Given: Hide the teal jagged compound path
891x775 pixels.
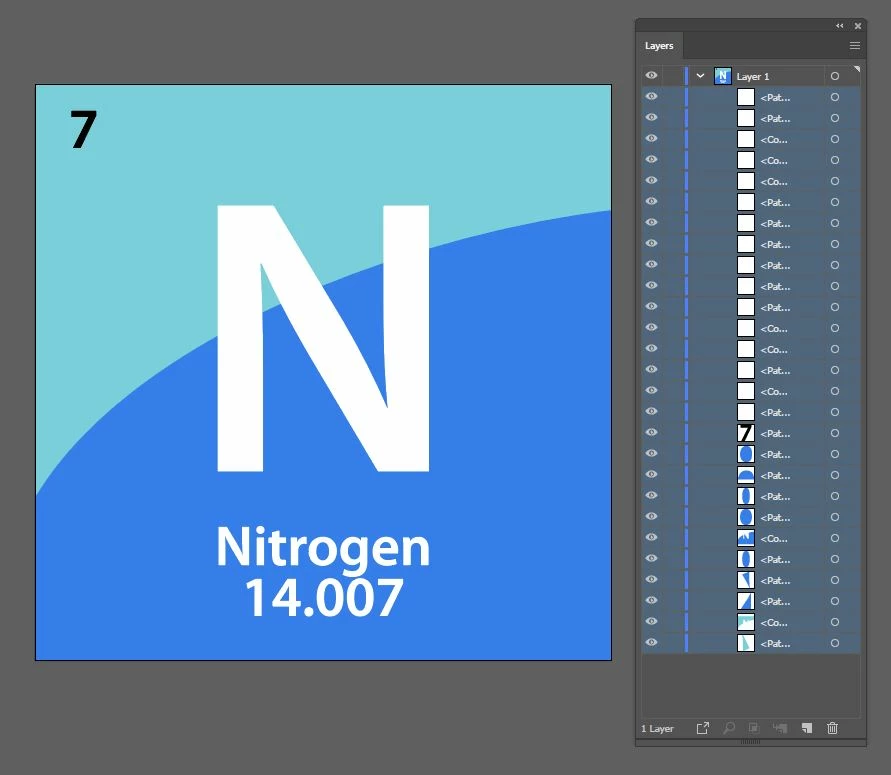Looking at the screenshot, I should 651,622.
